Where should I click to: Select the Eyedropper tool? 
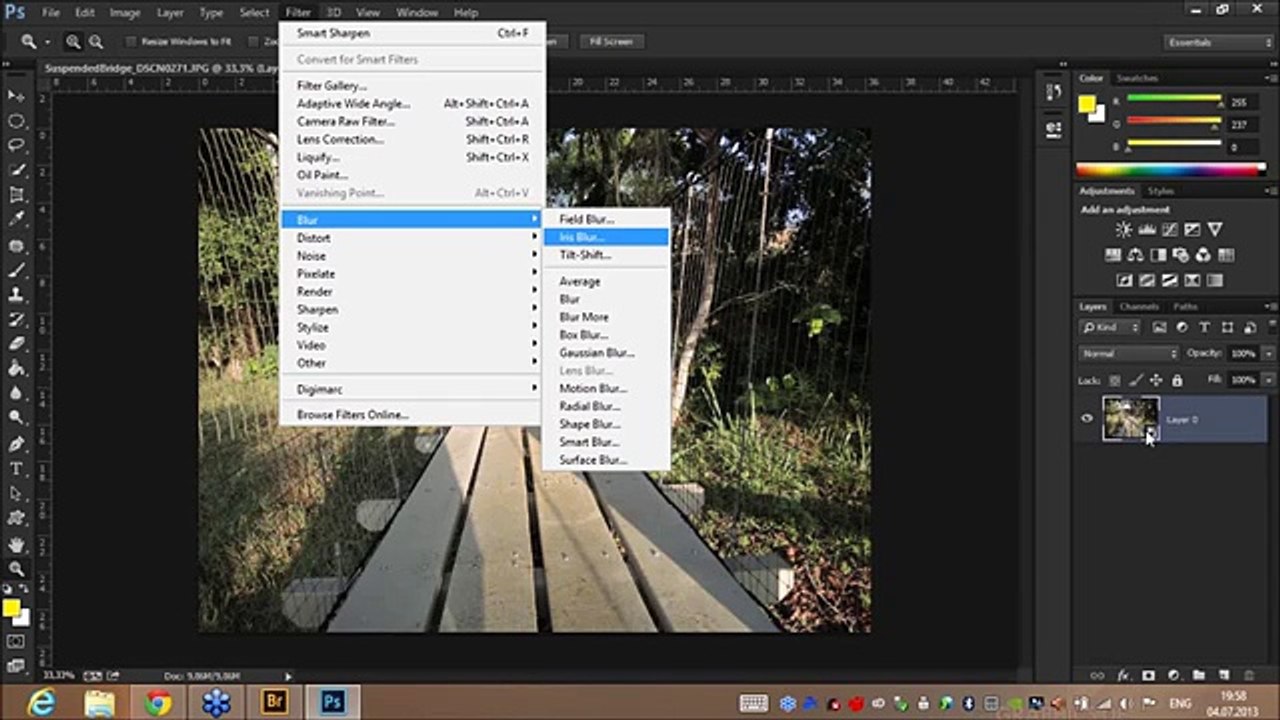coord(16,220)
